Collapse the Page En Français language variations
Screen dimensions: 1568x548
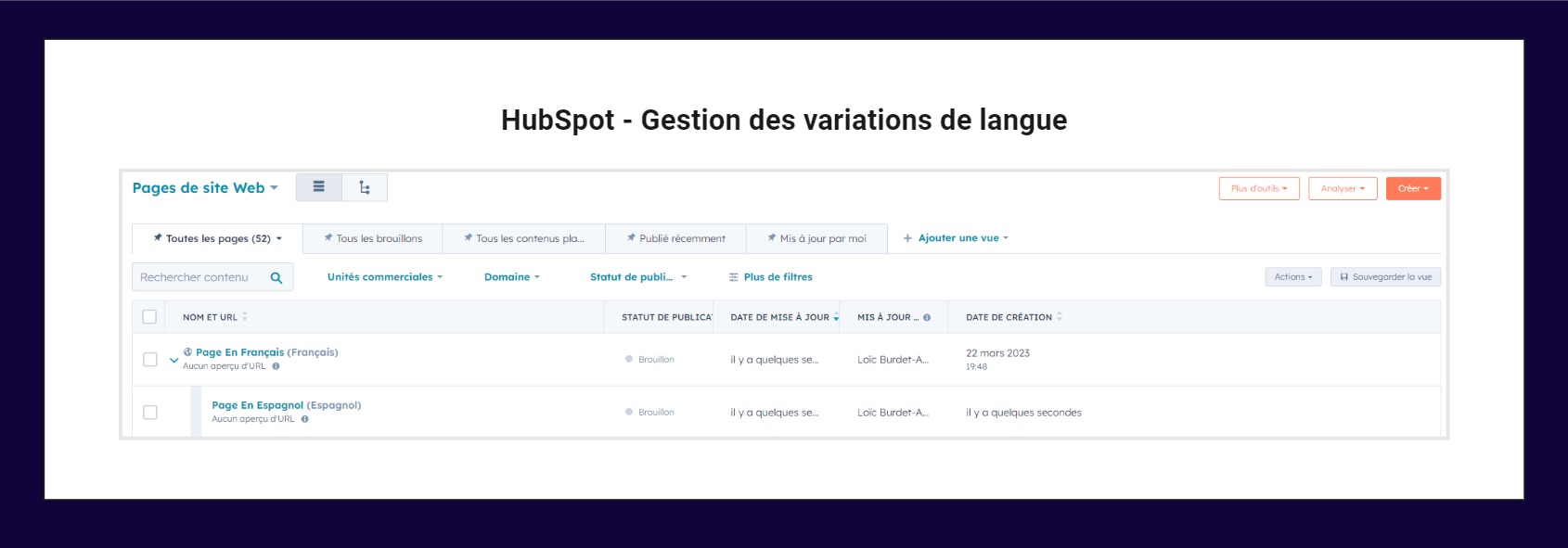pyautogui.click(x=174, y=360)
